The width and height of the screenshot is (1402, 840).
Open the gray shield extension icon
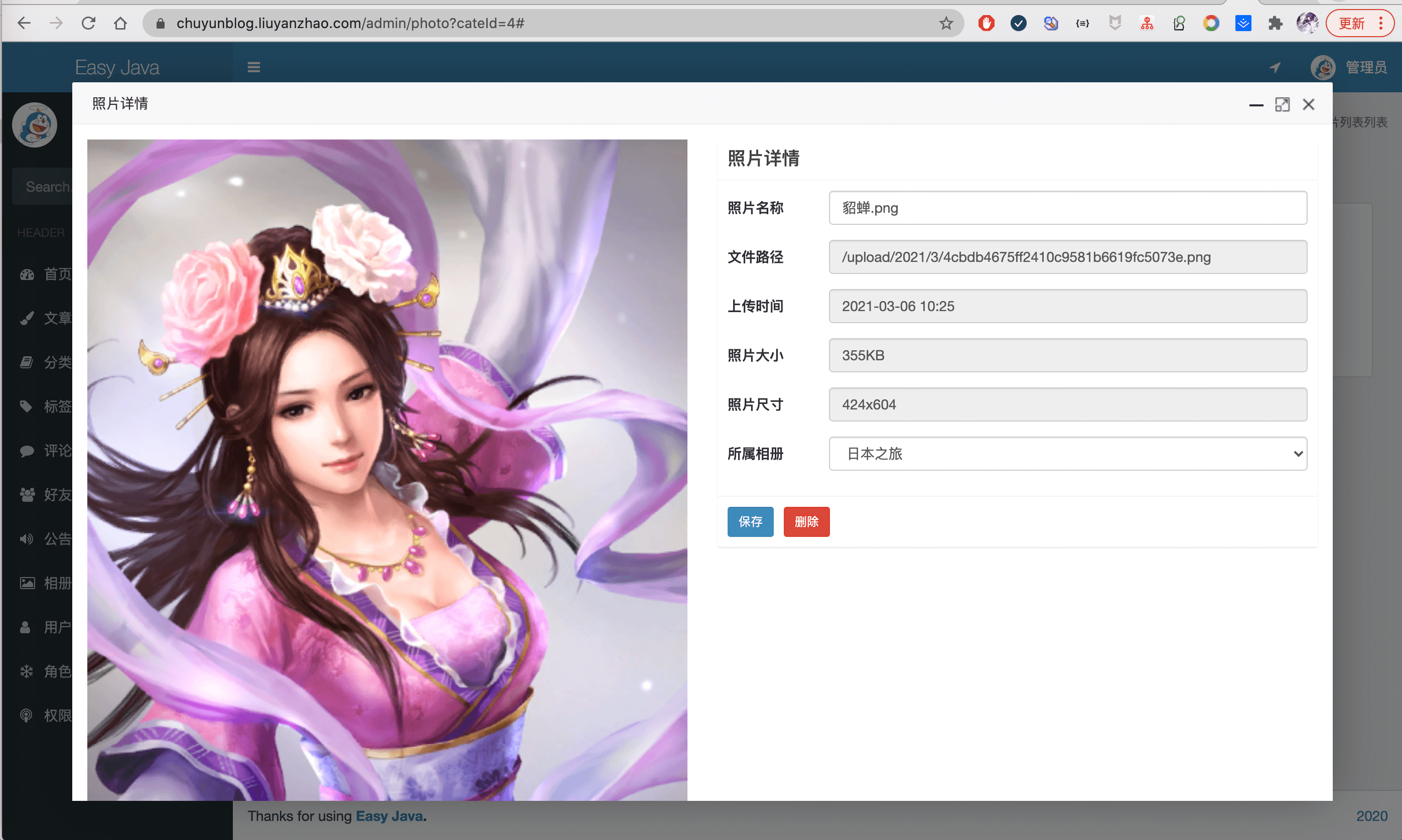click(1114, 23)
